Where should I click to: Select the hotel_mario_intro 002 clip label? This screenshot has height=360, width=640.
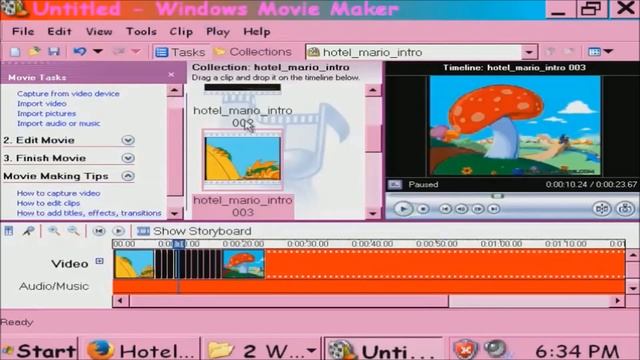point(242,116)
